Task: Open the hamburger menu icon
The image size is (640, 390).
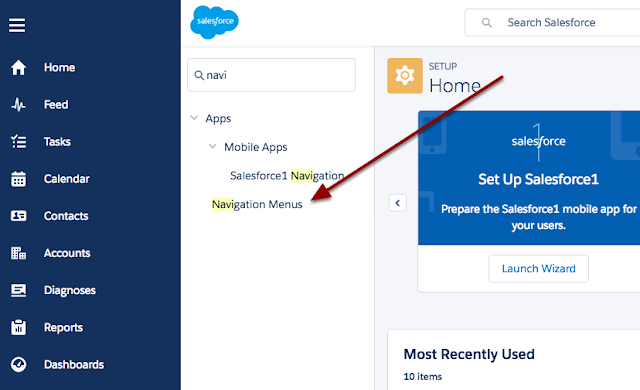Action: (x=17, y=25)
